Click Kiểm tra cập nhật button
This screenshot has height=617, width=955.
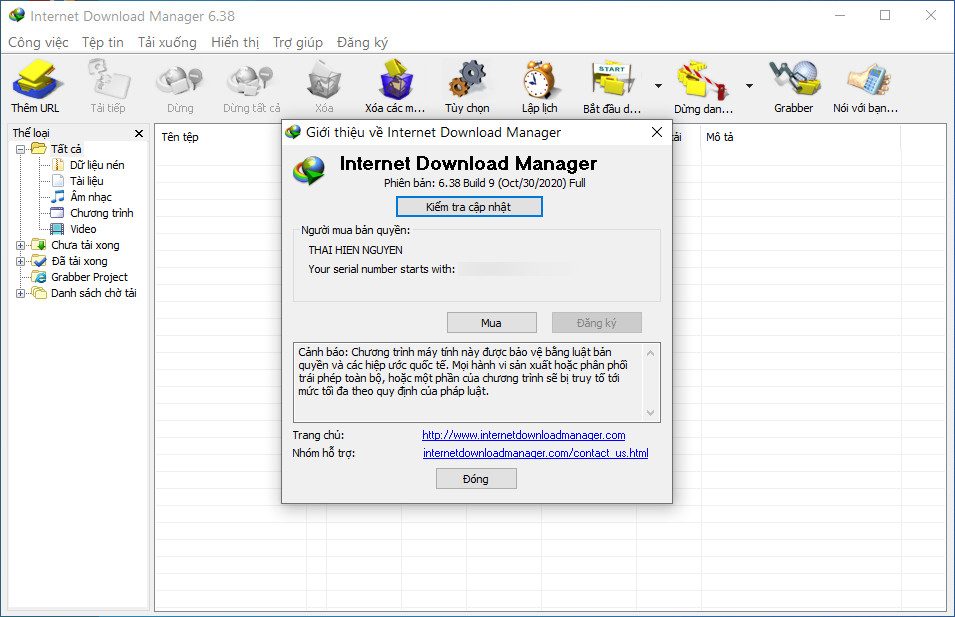point(469,206)
